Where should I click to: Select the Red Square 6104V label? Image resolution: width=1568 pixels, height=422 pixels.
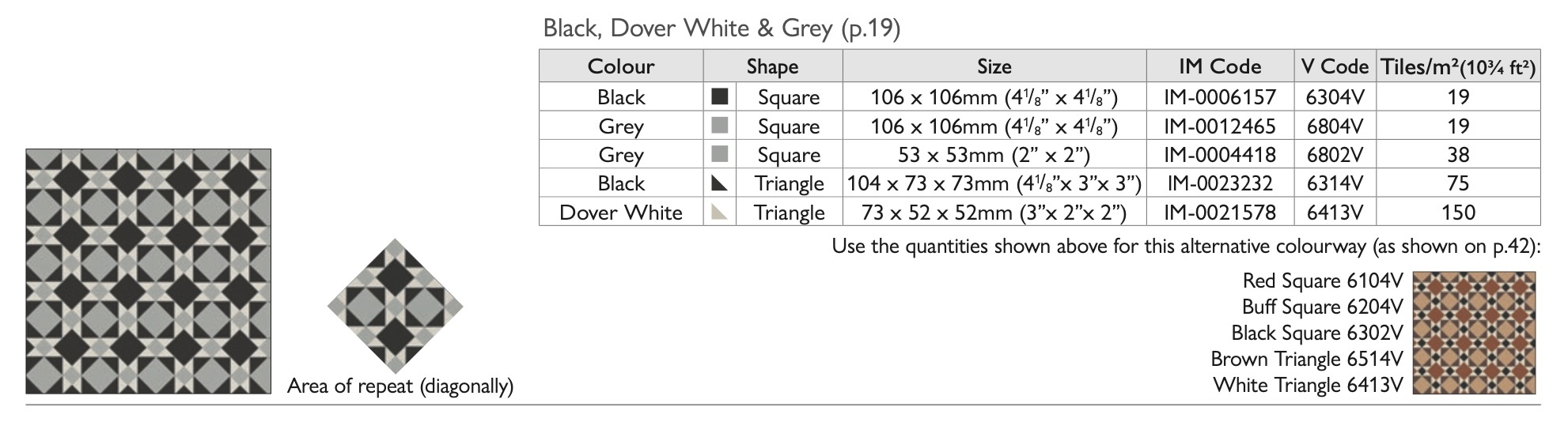pyautogui.click(x=1322, y=281)
